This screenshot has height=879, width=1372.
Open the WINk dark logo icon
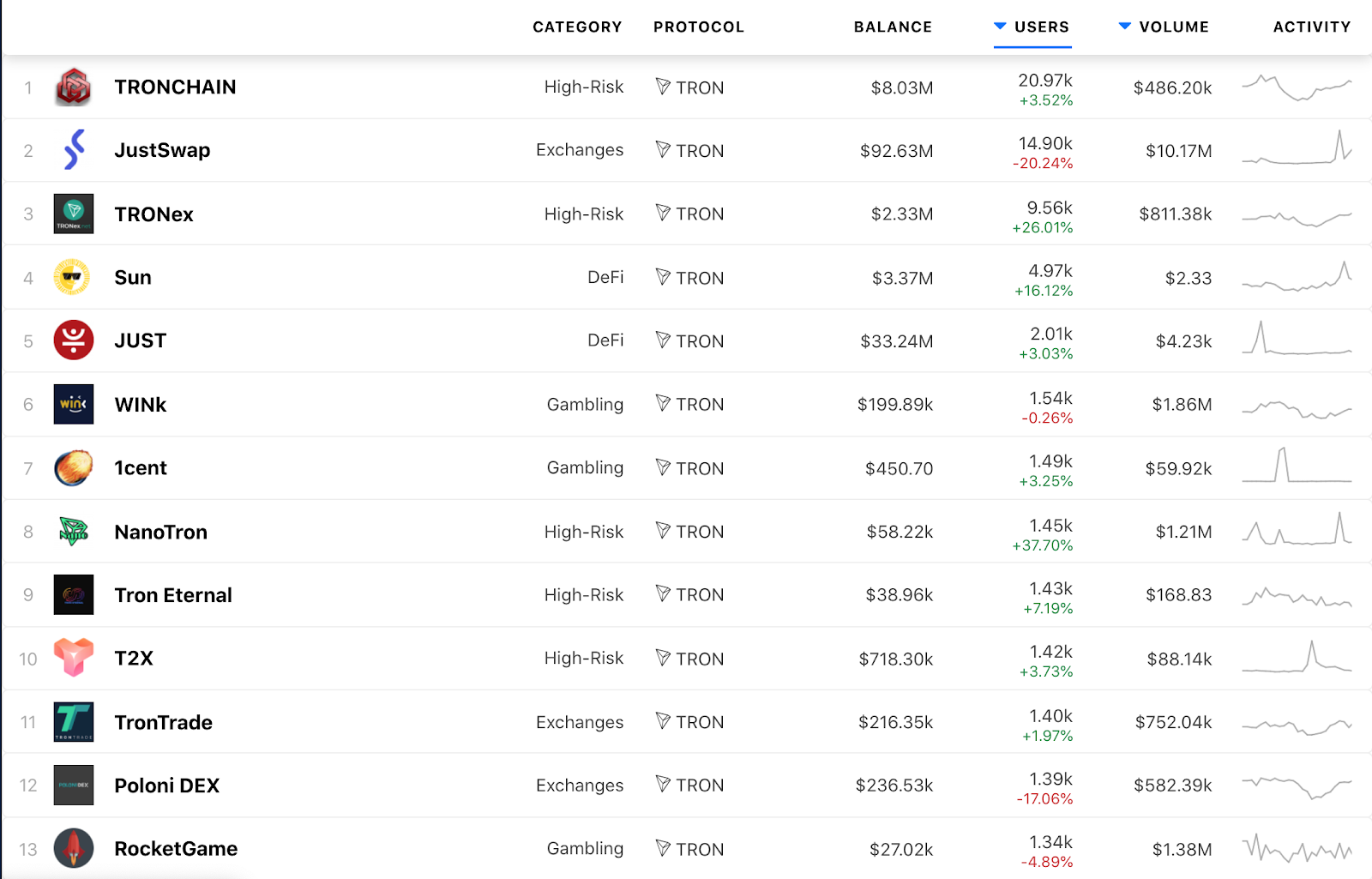tap(74, 404)
